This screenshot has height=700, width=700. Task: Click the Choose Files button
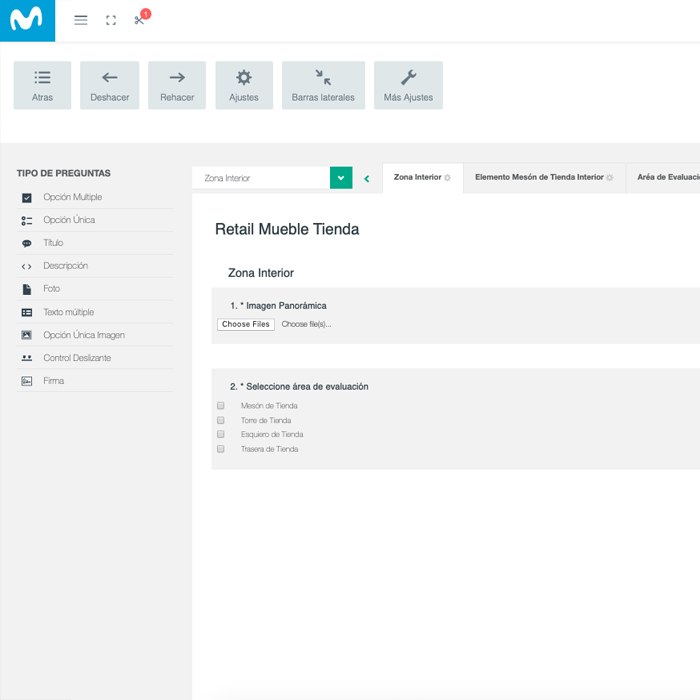click(x=246, y=324)
